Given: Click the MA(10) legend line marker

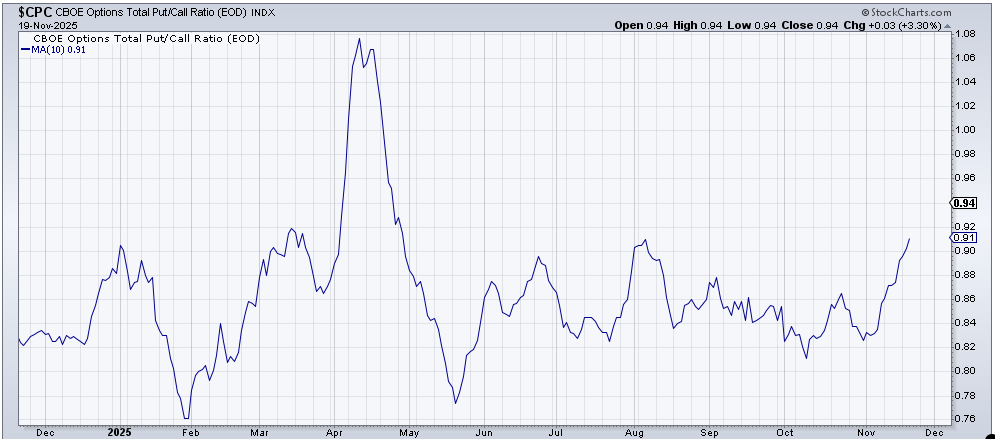Looking at the screenshot, I should coord(26,49).
